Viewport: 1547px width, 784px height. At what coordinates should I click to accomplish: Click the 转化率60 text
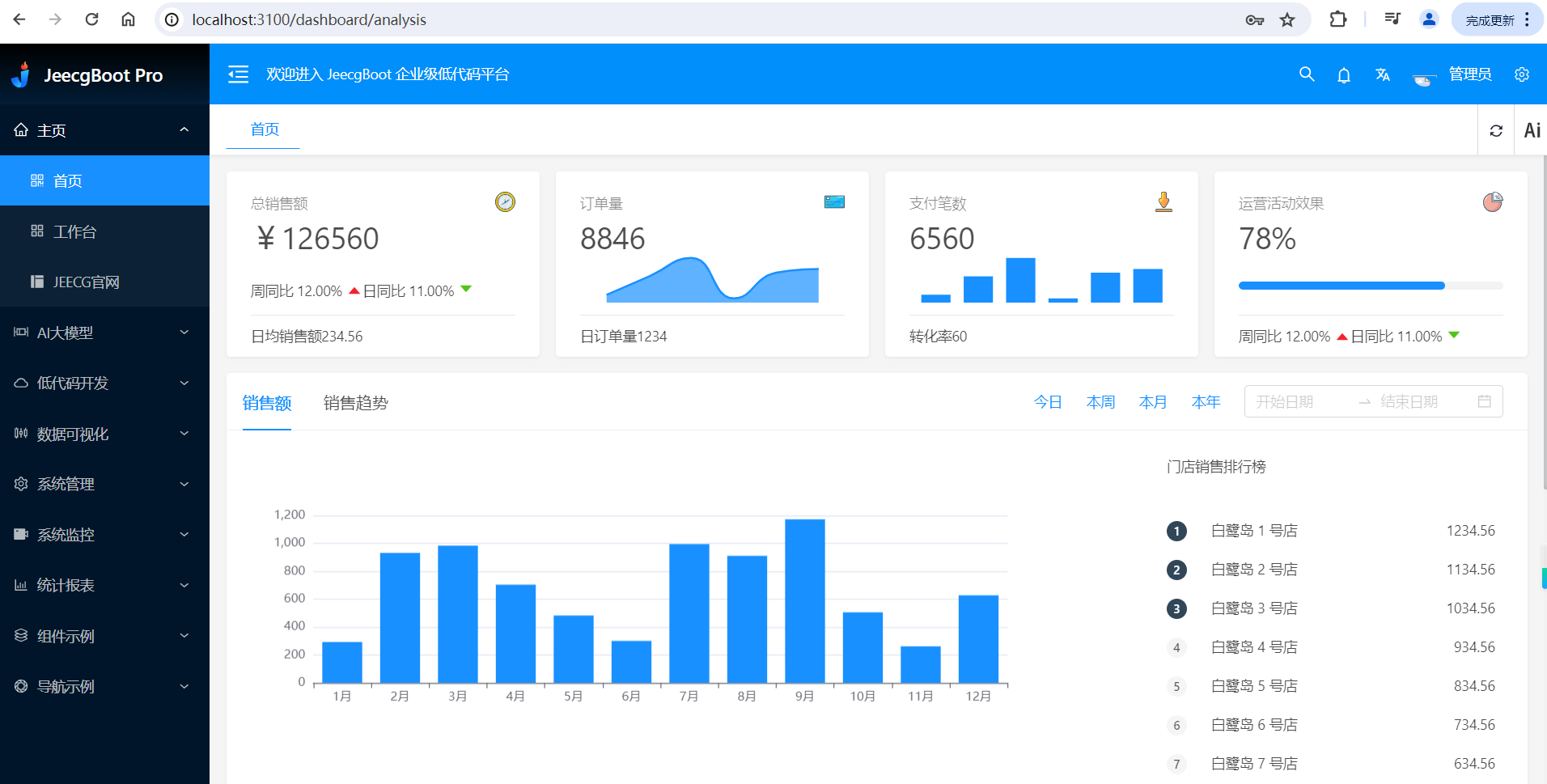938,337
